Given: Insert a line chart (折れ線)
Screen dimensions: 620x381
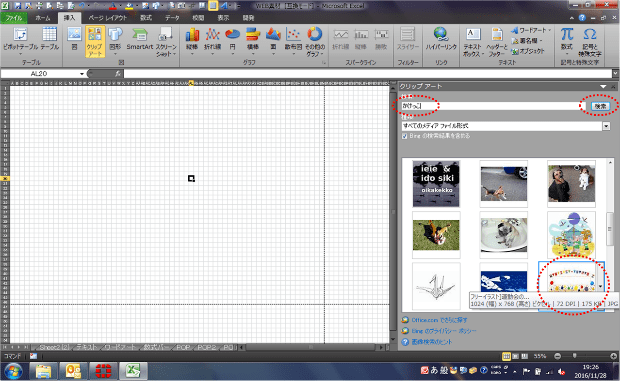Looking at the screenshot, I should [x=212, y=40].
